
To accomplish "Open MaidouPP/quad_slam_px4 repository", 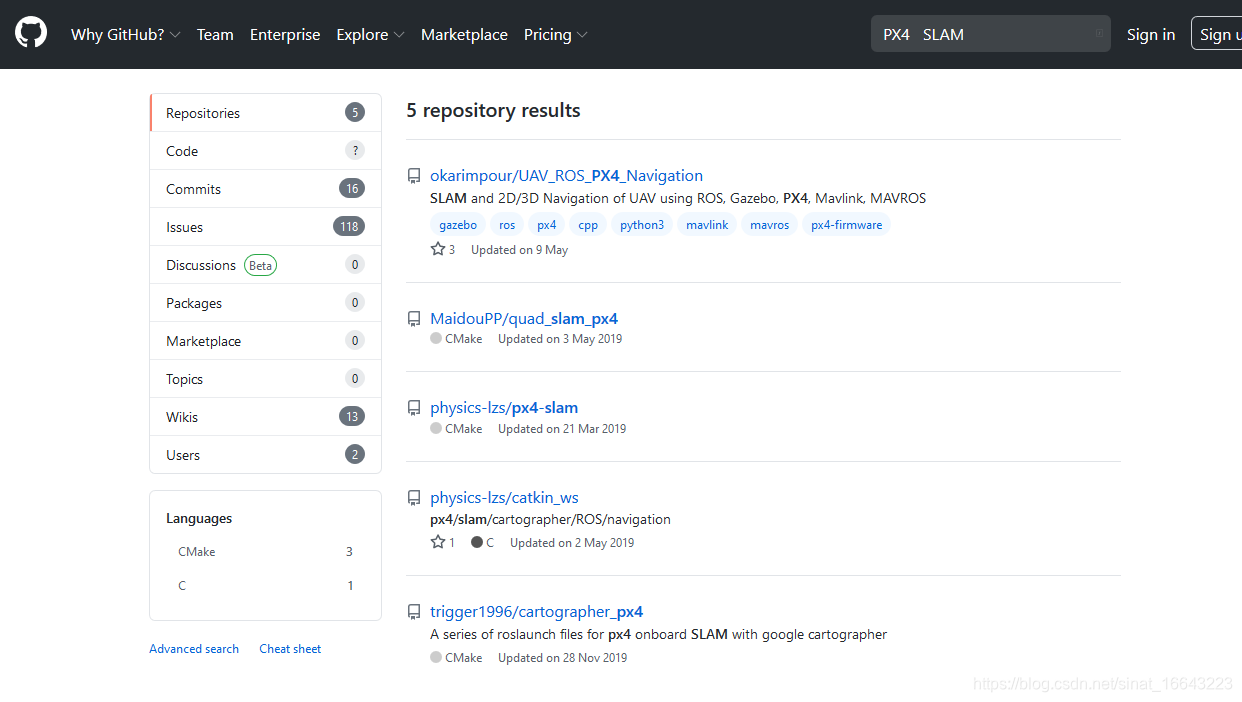I will pyautogui.click(x=524, y=319).
